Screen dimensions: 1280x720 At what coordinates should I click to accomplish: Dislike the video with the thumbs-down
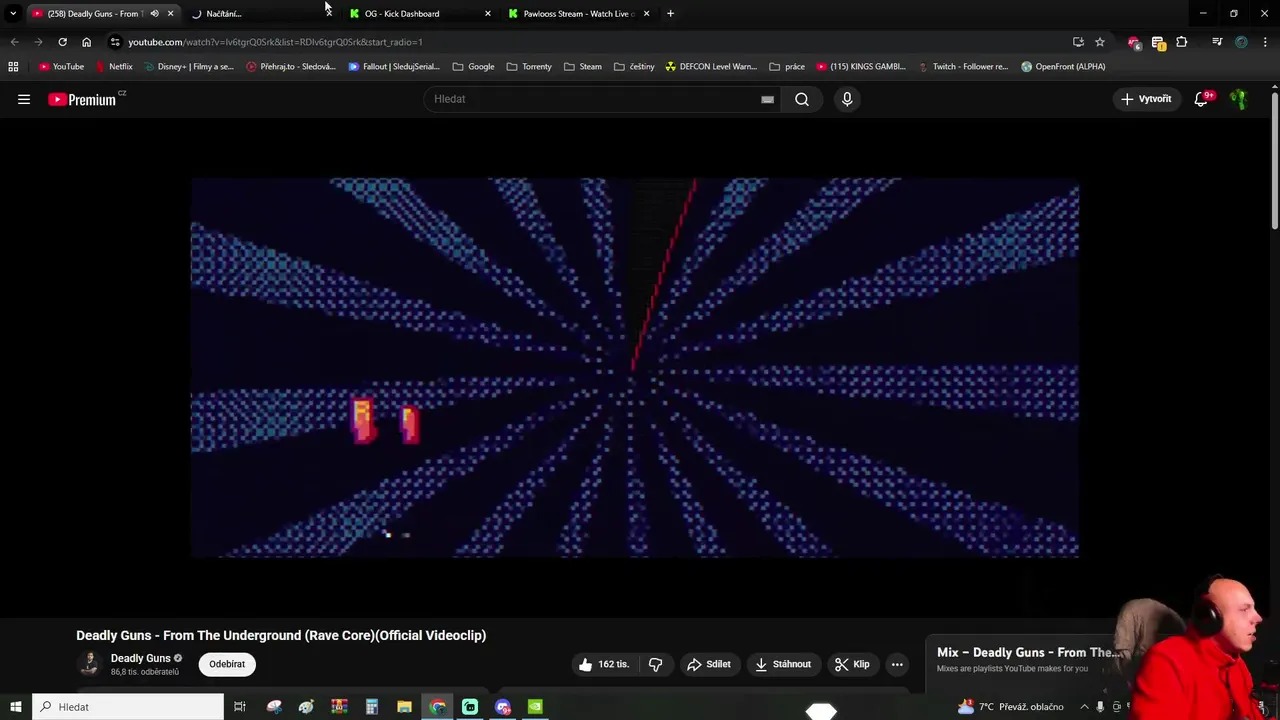(x=656, y=664)
